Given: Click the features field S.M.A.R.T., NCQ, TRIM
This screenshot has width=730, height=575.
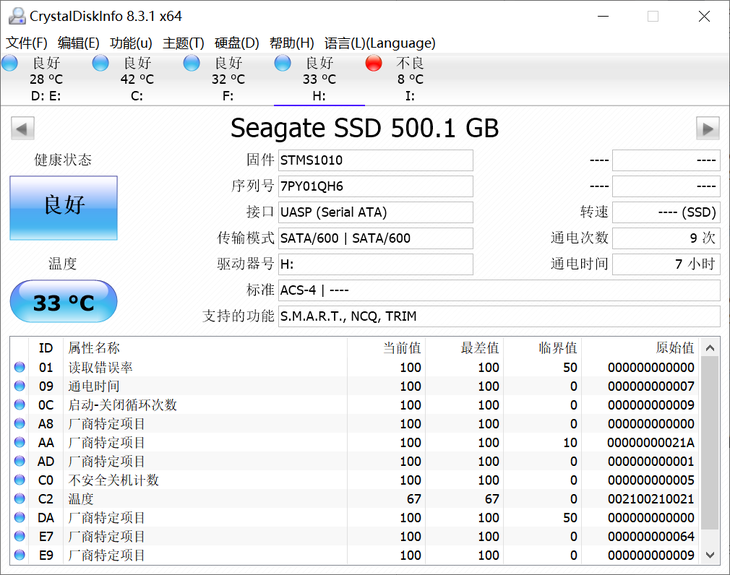Looking at the screenshot, I should (499, 317).
